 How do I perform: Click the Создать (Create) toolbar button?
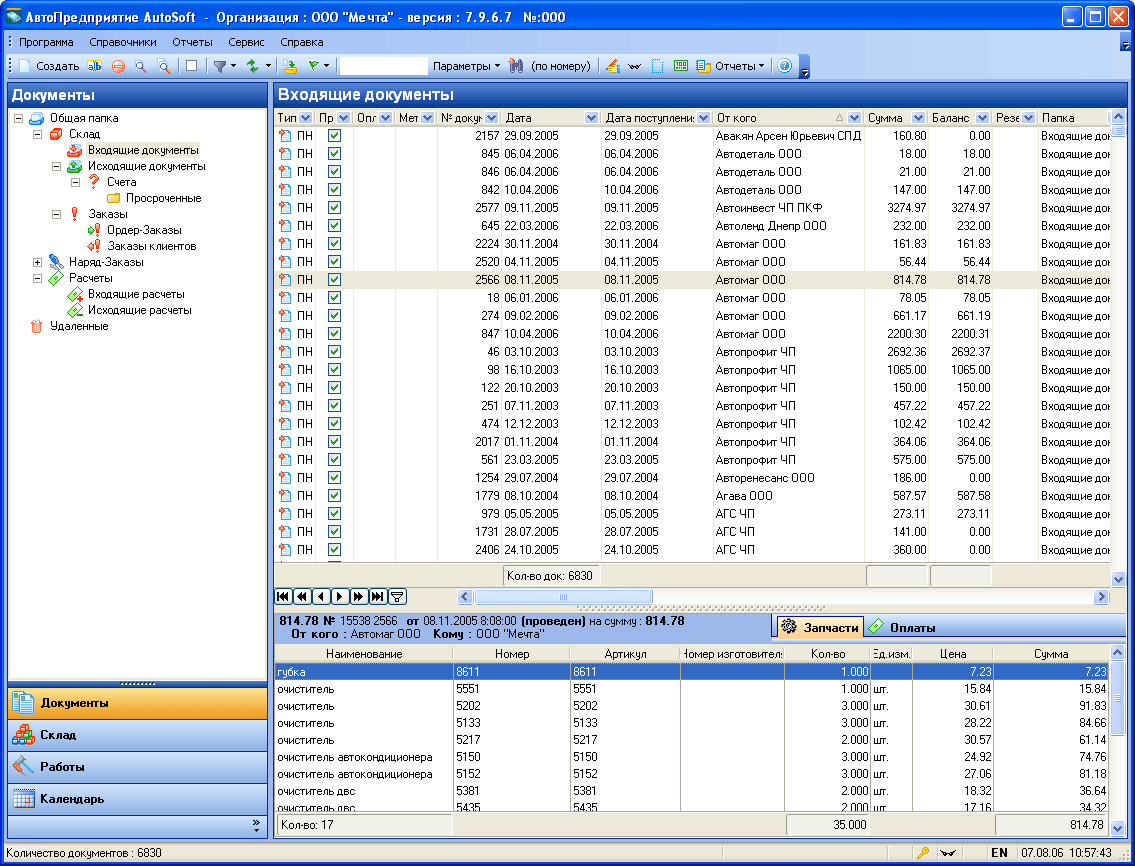click(49, 66)
